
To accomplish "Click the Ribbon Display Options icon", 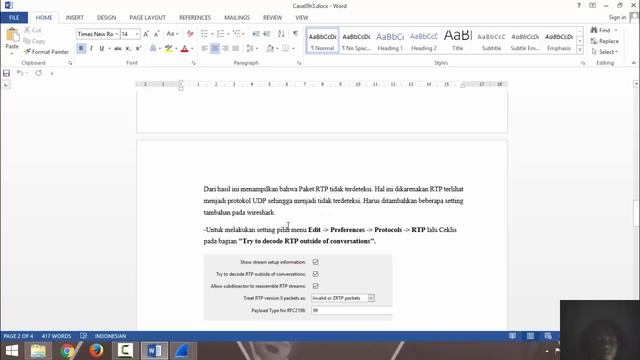I will pos(592,6).
